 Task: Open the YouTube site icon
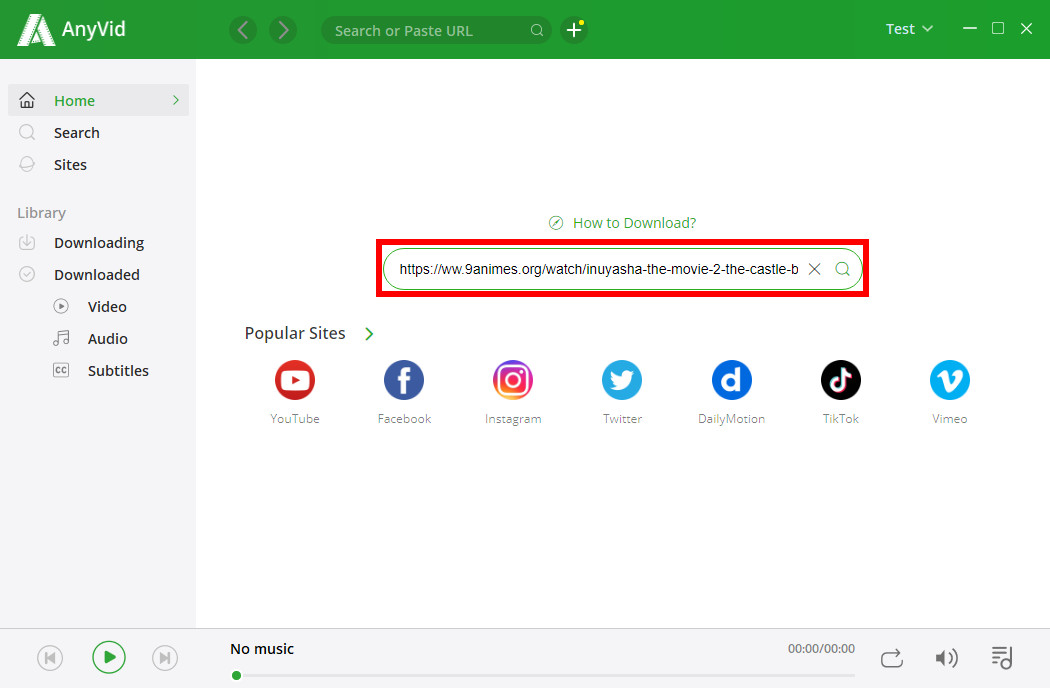coord(295,381)
